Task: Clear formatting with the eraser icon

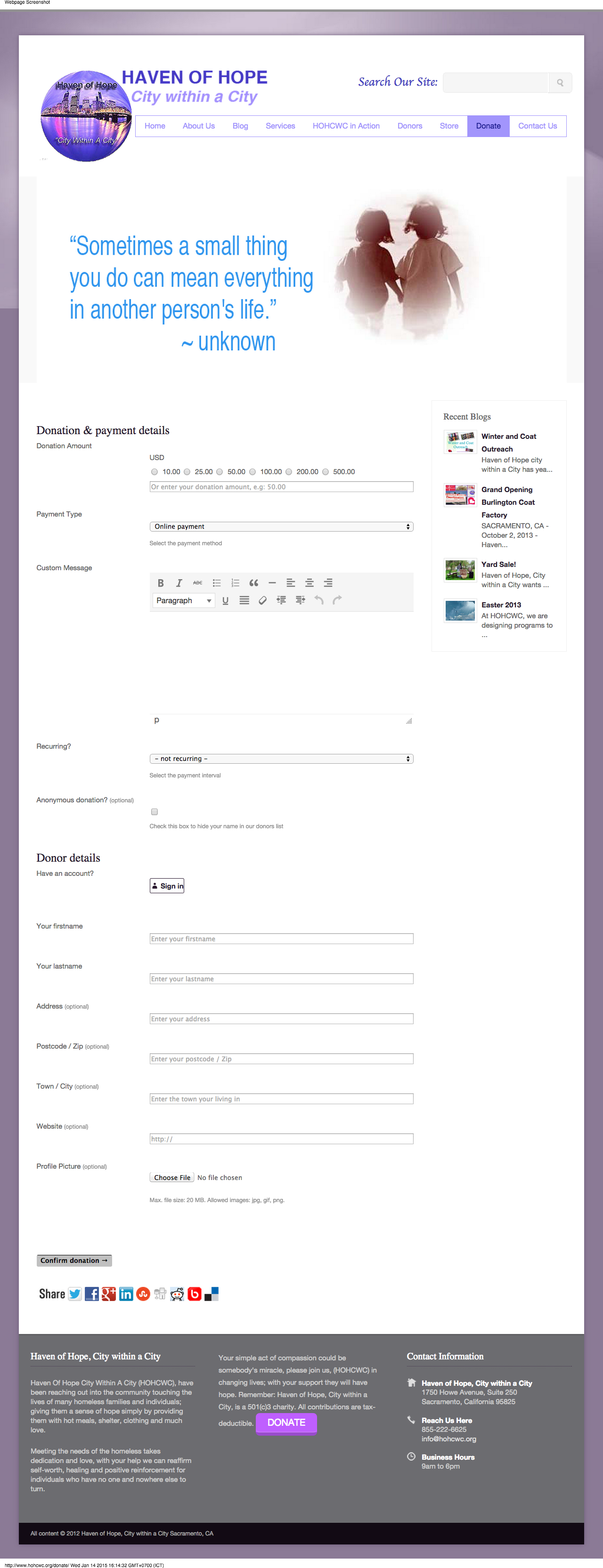Action: tap(262, 600)
